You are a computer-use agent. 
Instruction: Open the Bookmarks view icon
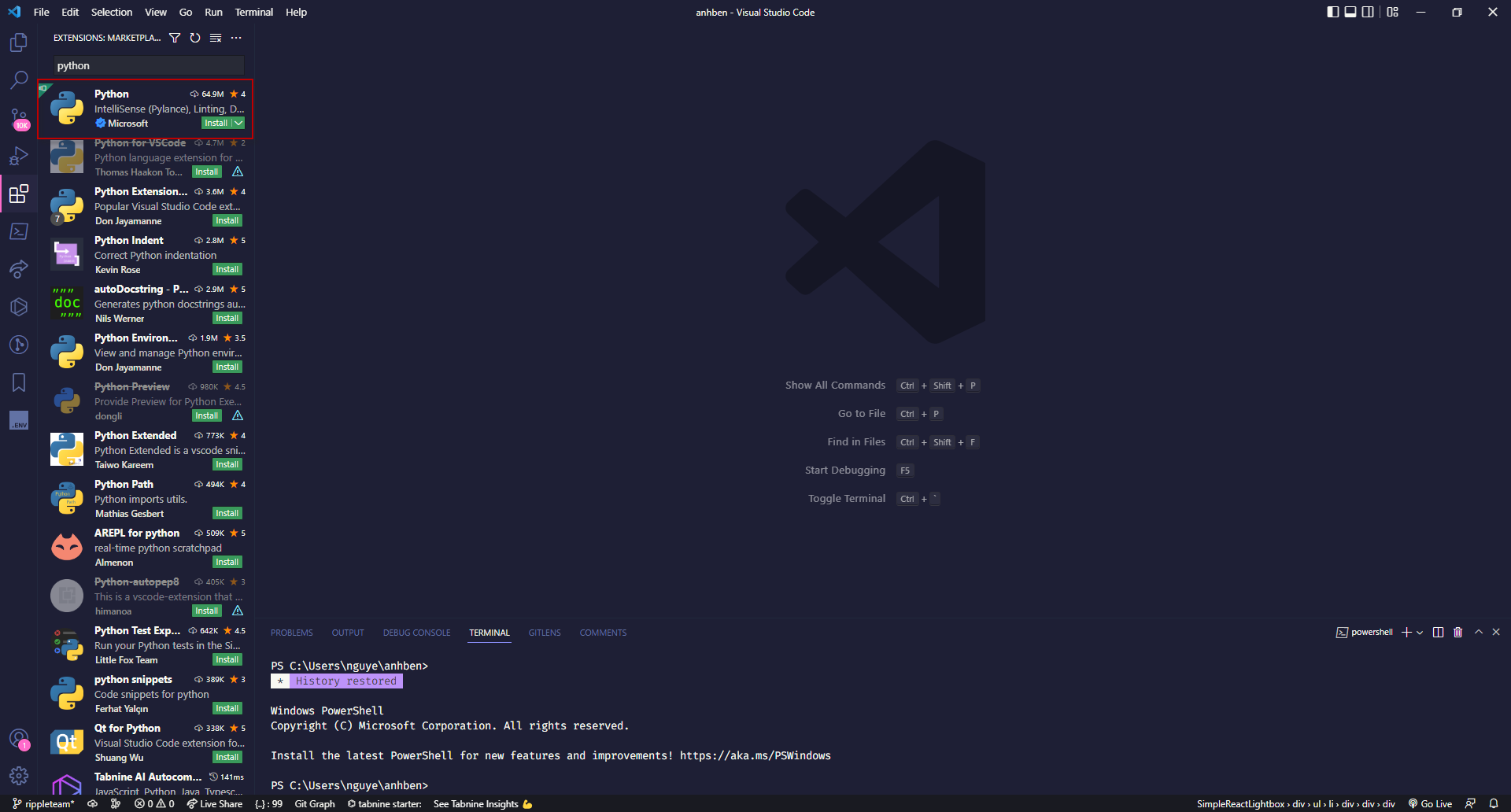click(x=19, y=382)
